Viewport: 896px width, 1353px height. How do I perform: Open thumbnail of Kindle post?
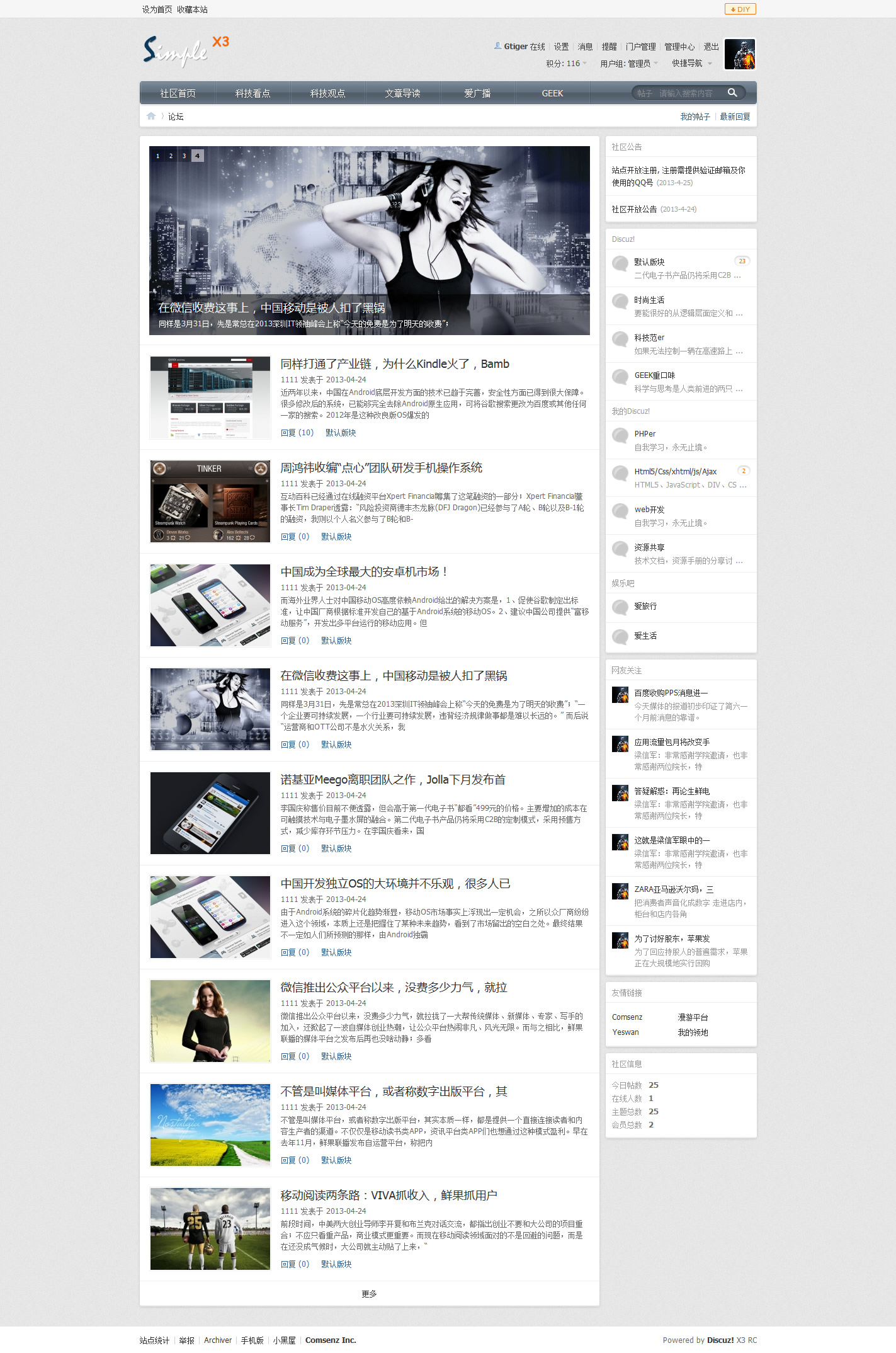210,397
